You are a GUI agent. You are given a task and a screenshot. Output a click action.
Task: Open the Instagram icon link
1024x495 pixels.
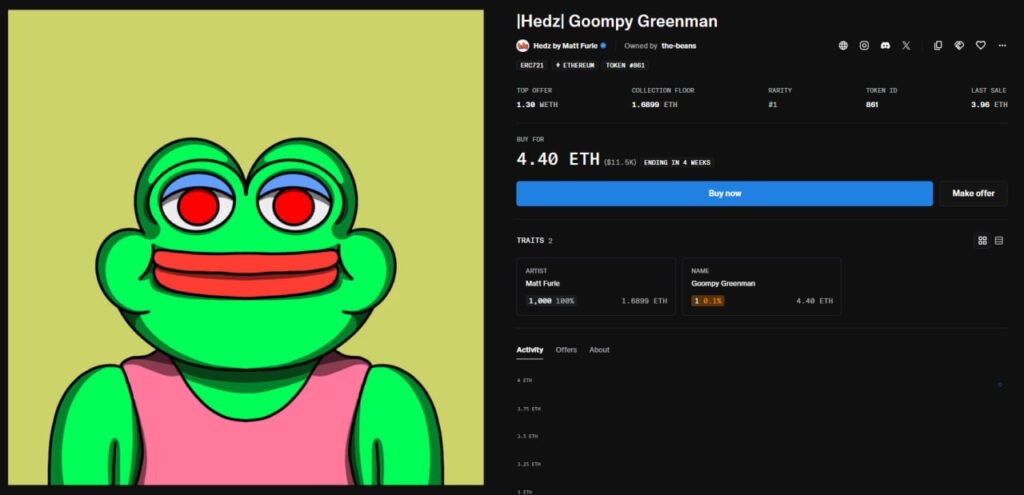coord(864,46)
